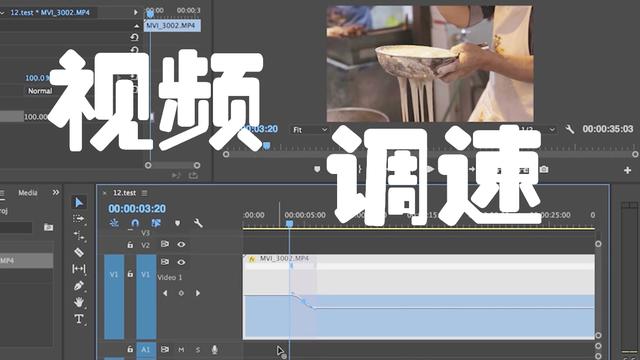Enable voice-over record microphone on A1
The image size is (640, 360).
(214, 349)
